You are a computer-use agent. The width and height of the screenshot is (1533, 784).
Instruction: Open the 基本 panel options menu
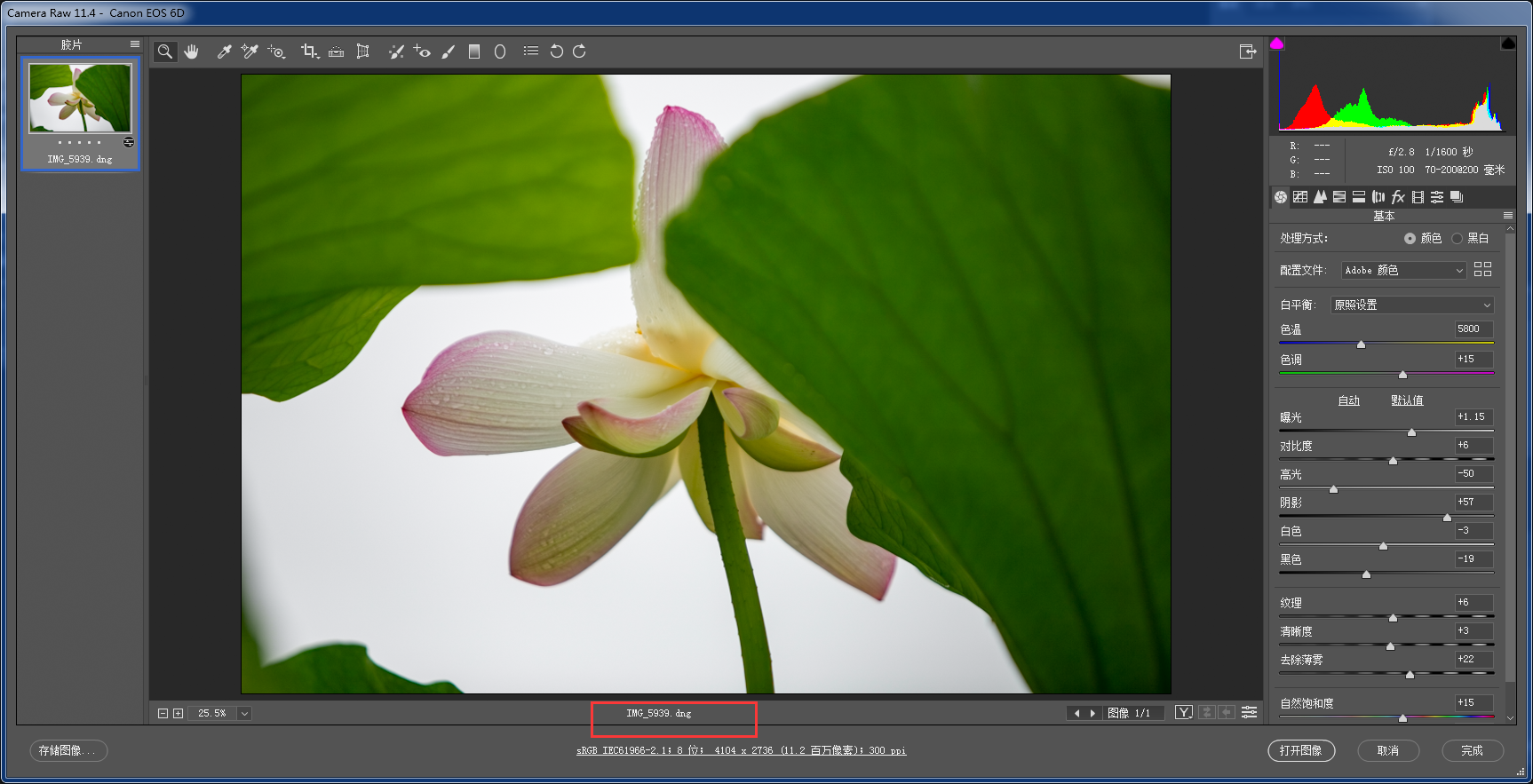(x=1507, y=216)
